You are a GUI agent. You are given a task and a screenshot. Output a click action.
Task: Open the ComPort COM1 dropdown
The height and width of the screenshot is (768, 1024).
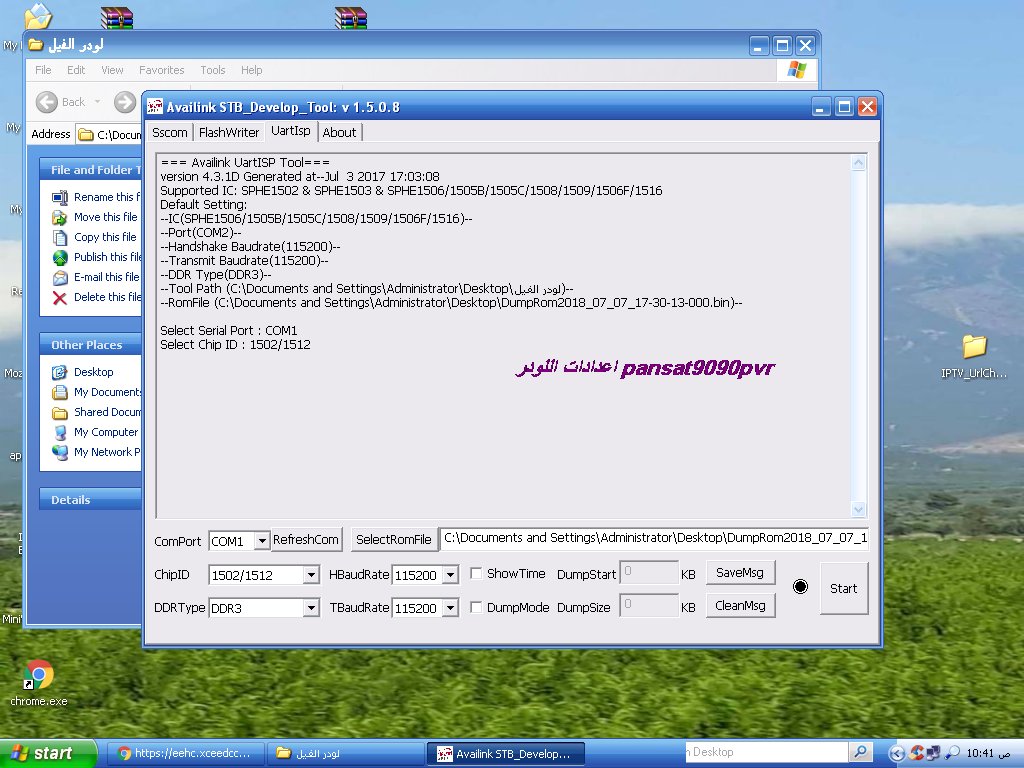[x=261, y=541]
